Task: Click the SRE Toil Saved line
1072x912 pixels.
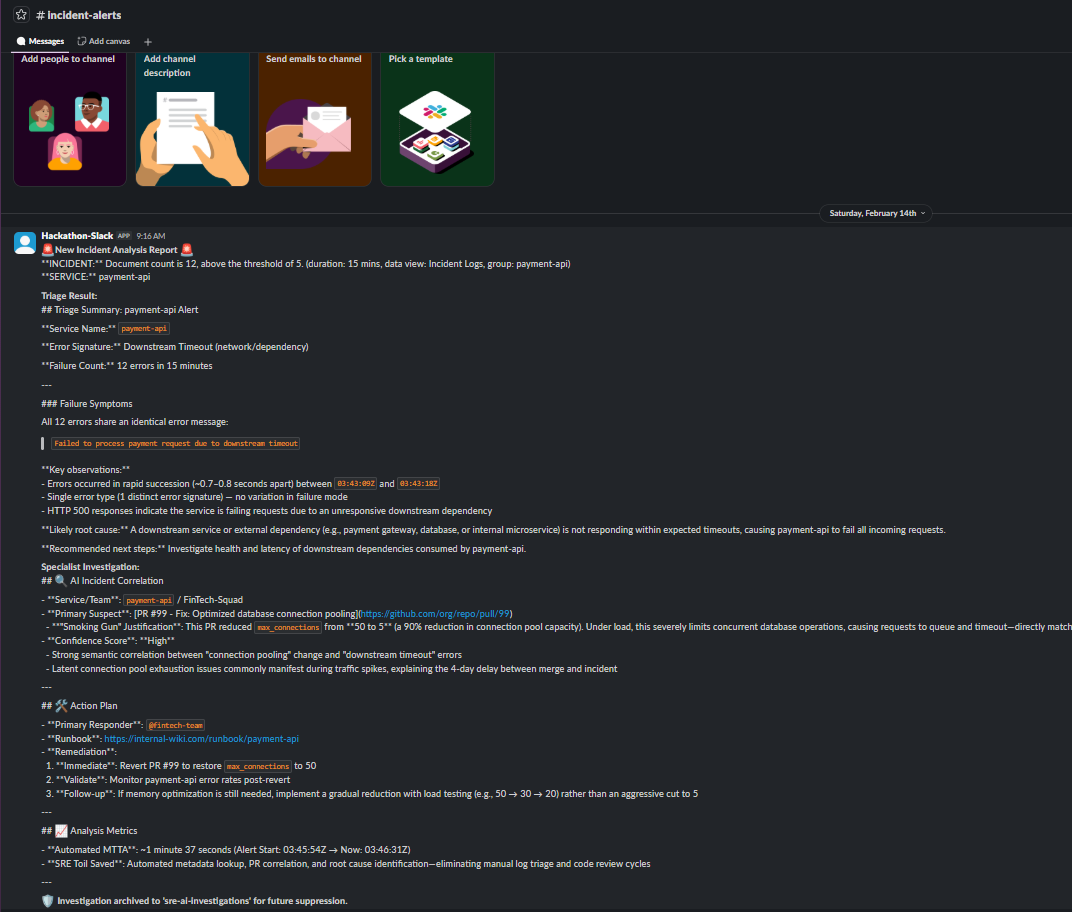Action: tap(346, 864)
